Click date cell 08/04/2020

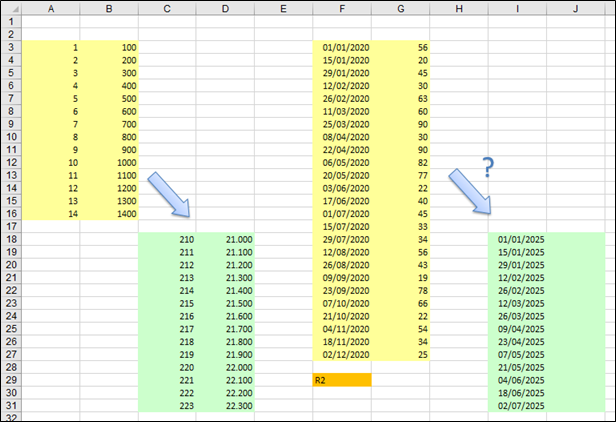(342, 137)
